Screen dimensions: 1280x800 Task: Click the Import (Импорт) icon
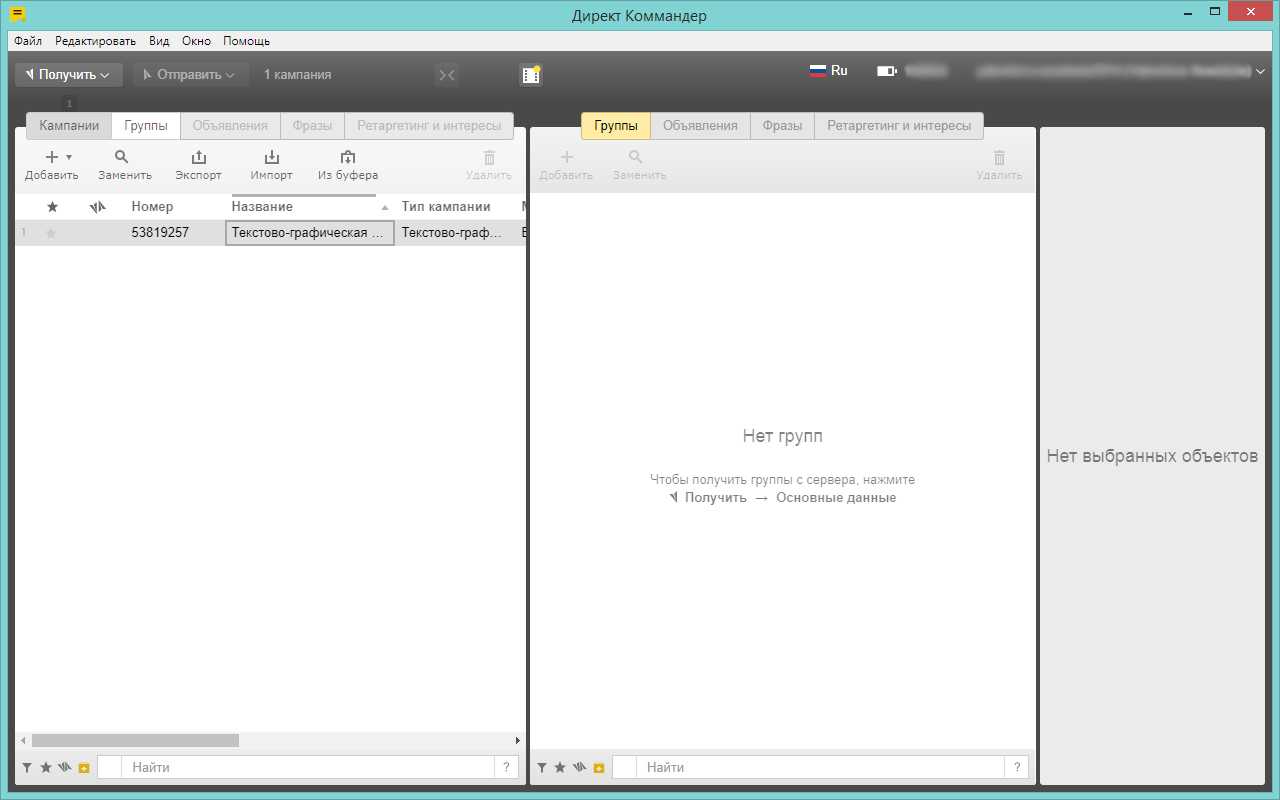(x=271, y=158)
